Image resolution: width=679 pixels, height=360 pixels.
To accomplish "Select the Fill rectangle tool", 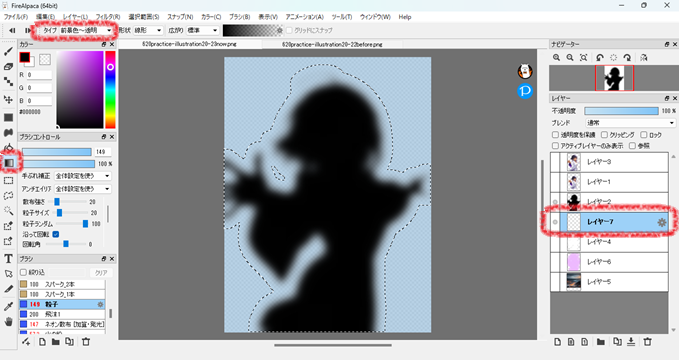I will pyautogui.click(x=8, y=117).
